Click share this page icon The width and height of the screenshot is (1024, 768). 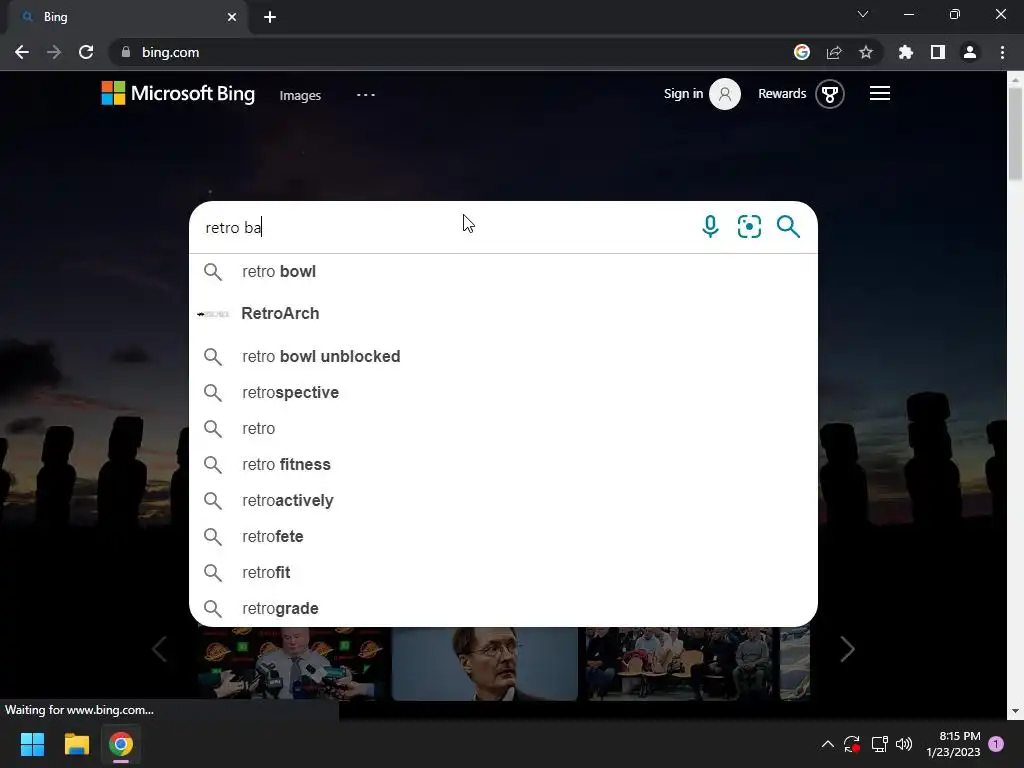pos(834,52)
